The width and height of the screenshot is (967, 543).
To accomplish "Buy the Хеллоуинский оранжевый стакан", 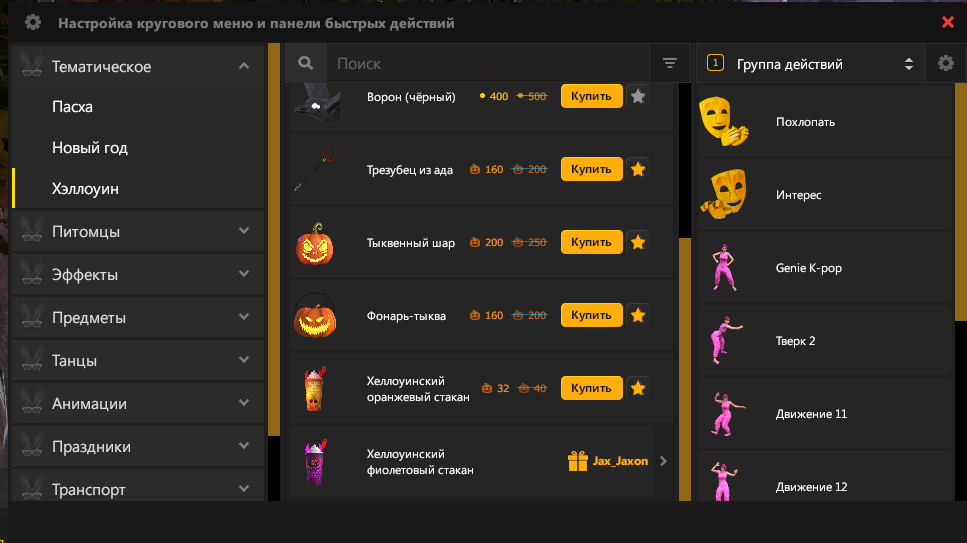I will click(x=591, y=388).
